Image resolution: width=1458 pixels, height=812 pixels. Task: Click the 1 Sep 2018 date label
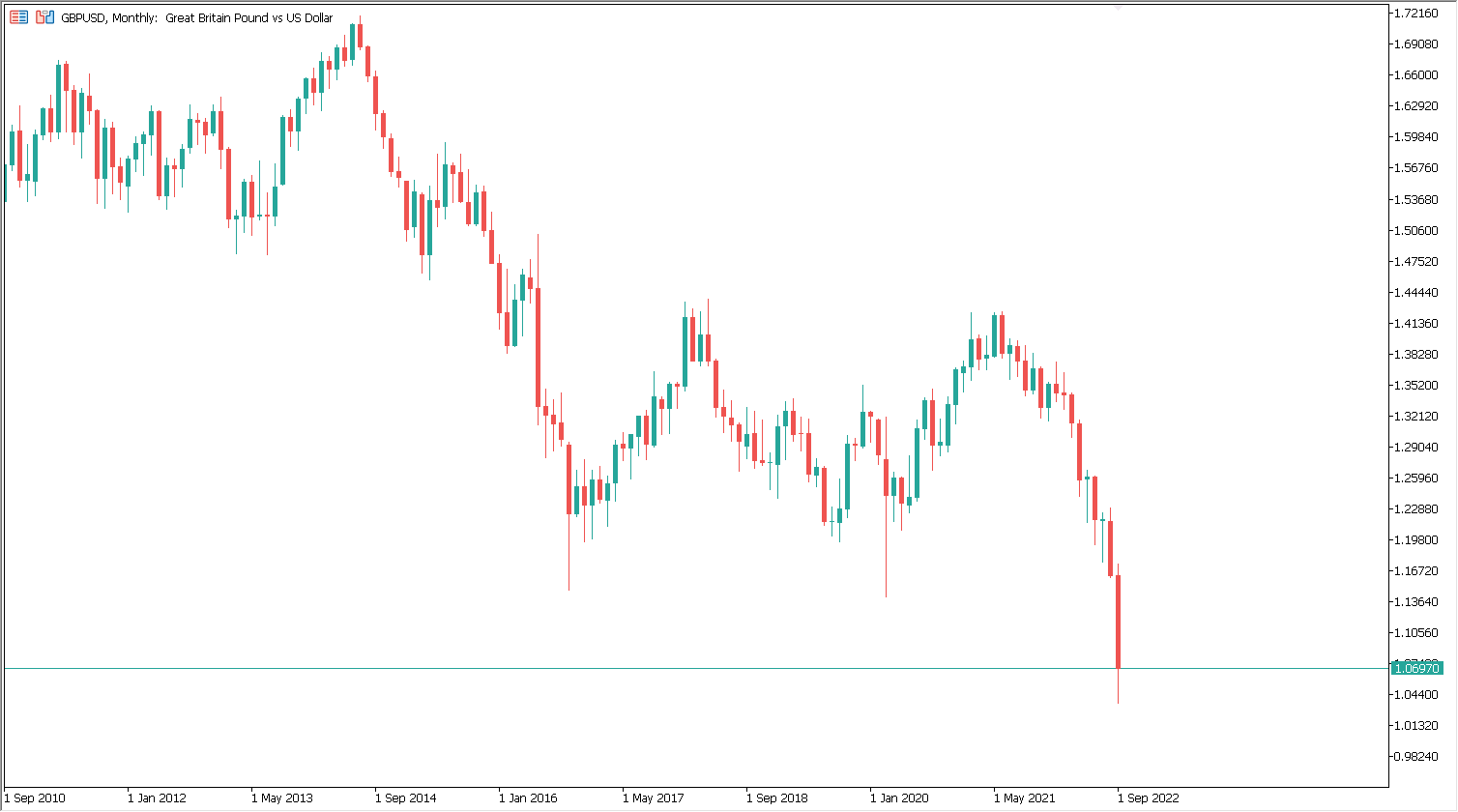(777, 798)
